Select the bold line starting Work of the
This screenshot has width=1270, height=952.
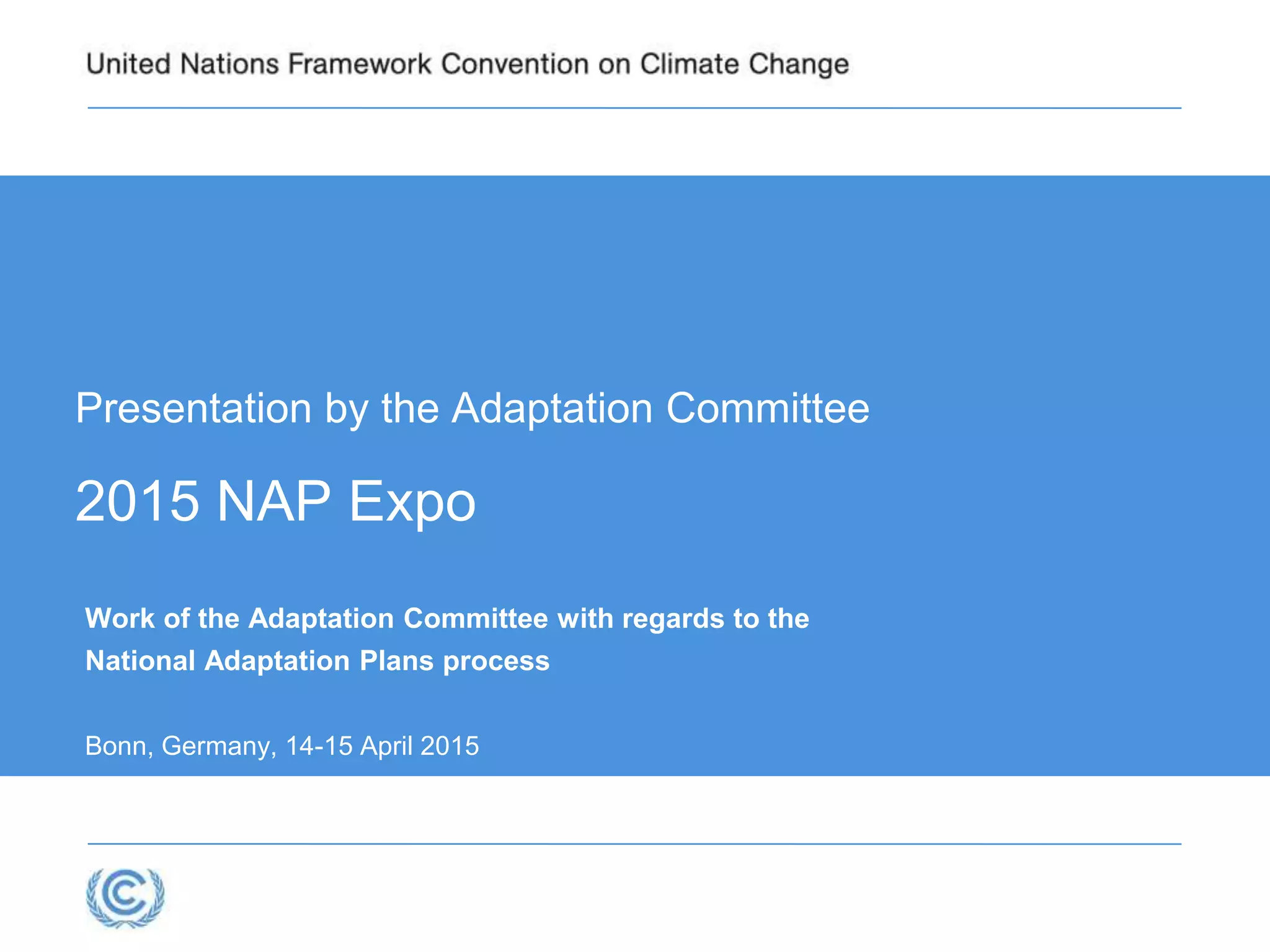click(x=446, y=619)
